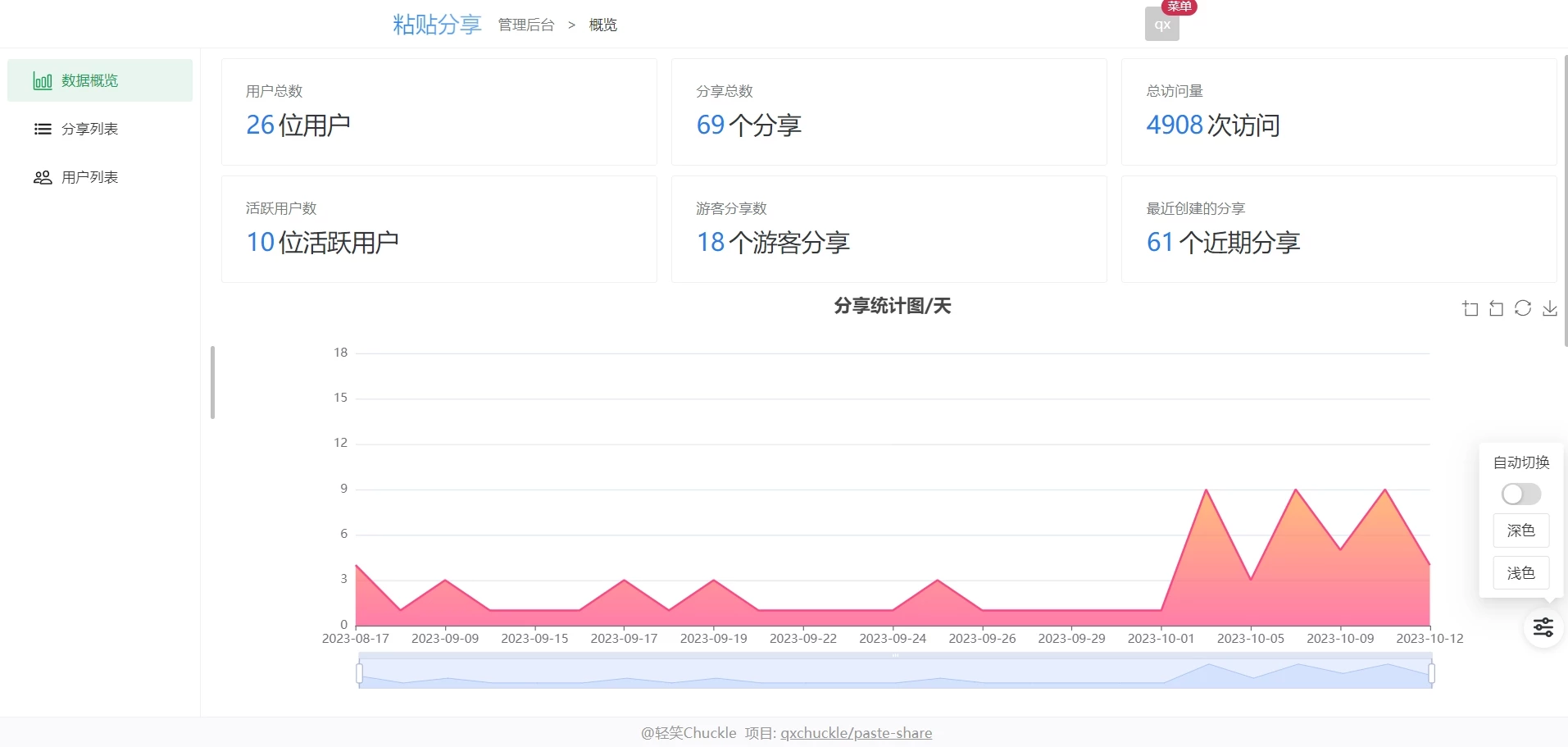Click the 用户总数 26 位用户 card
This screenshot has height=747, width=1568.
point(439,112)
